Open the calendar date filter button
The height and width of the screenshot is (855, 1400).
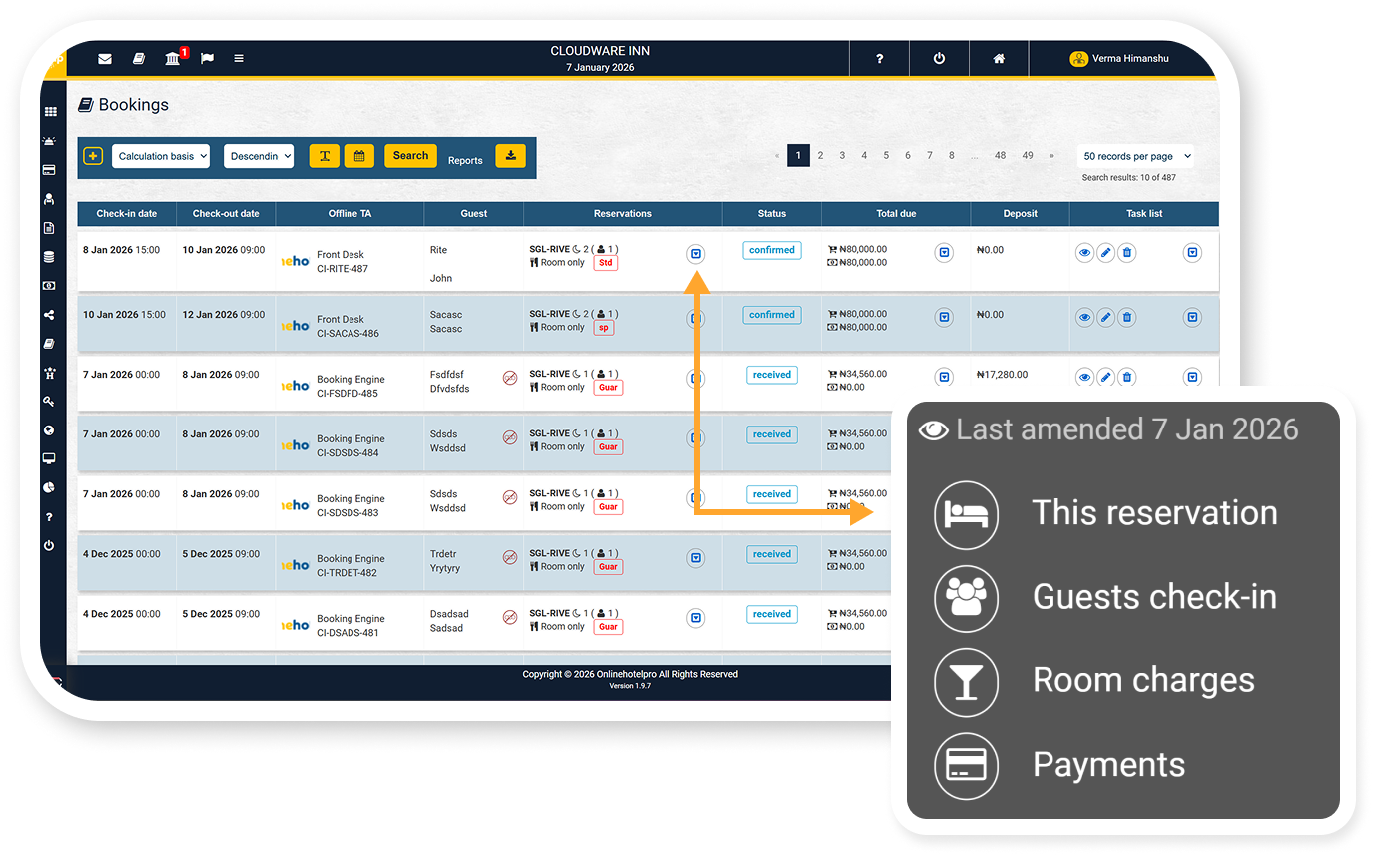(359, 156)
